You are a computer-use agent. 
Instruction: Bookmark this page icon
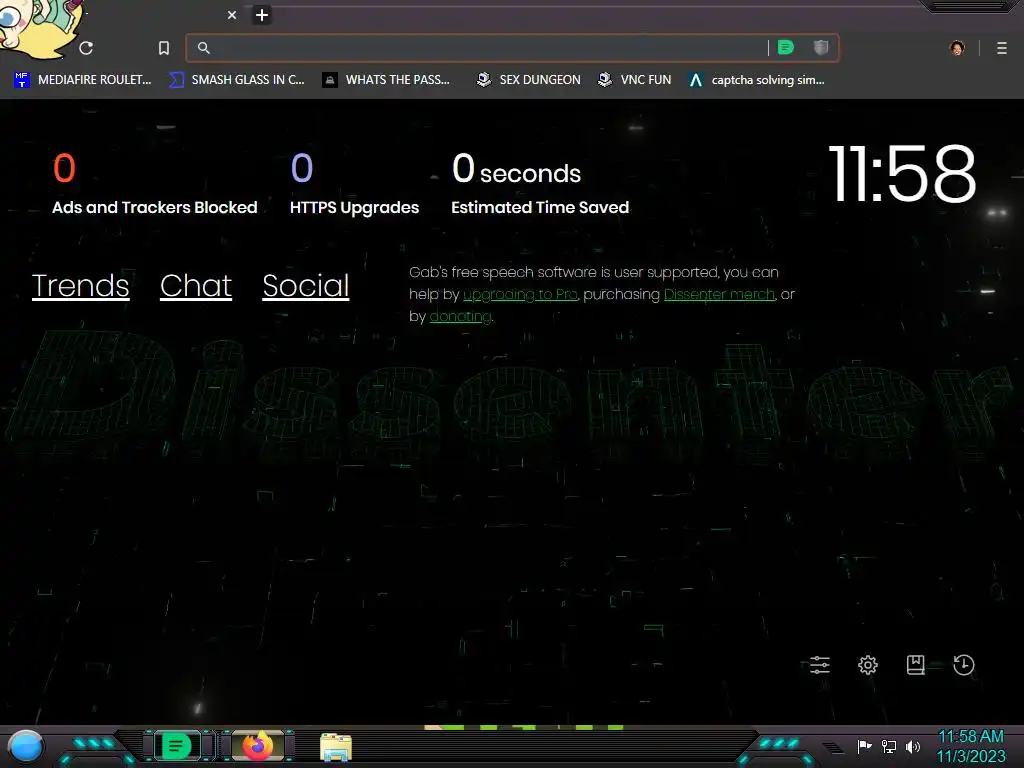tap(164, 48)
